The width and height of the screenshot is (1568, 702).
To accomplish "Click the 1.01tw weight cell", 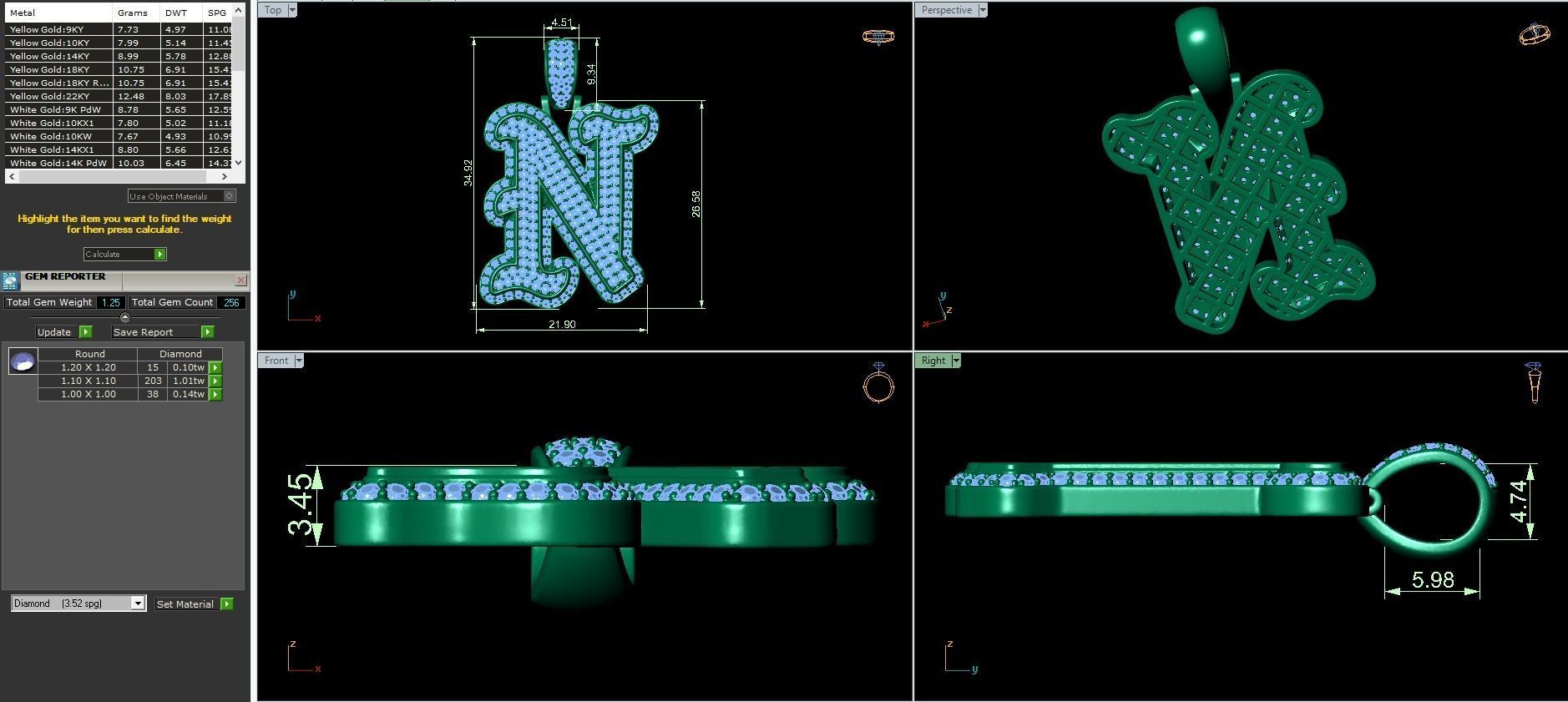I will pyautogui.click(x=189, y=381).
